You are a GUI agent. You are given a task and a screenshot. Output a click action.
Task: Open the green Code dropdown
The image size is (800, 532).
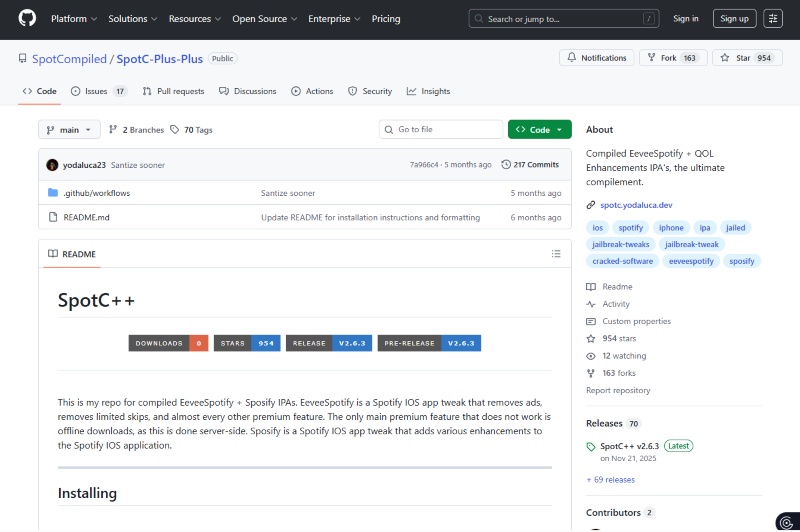539,130
